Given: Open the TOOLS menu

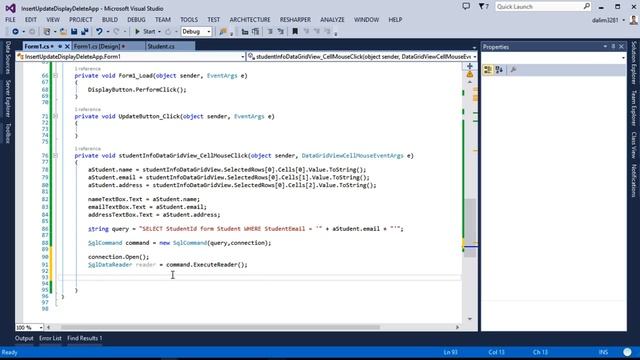Looking at the screenshot, I should point(189,20).
